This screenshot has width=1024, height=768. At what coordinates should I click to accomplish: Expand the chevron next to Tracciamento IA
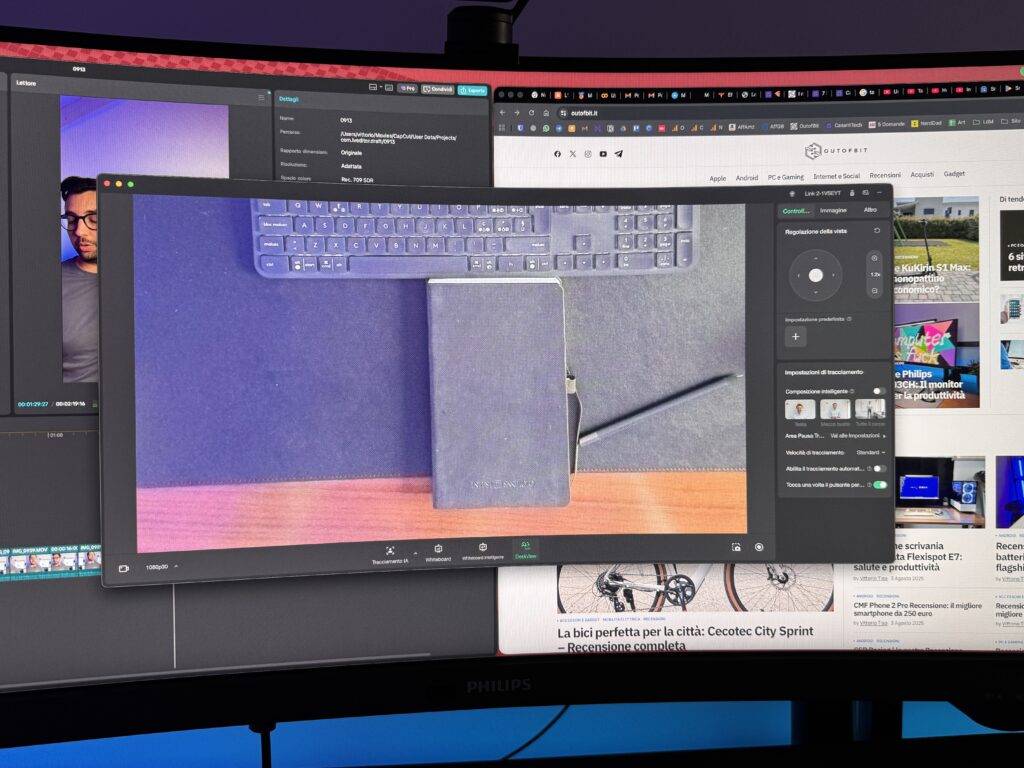[x=416, y=551]
